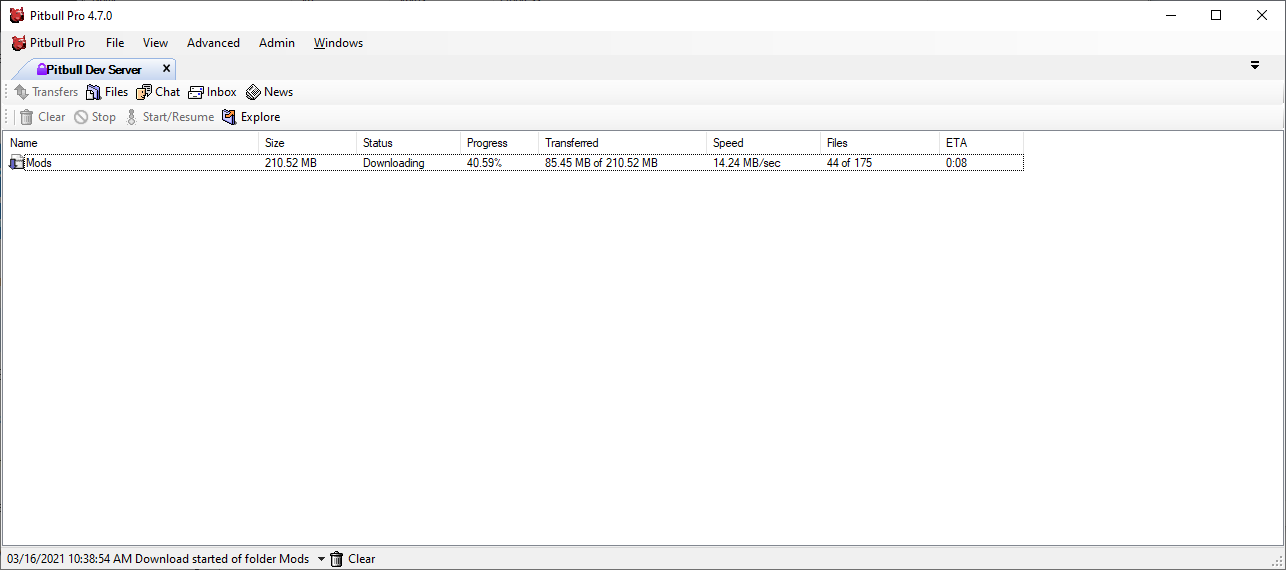The image size is (1286, 570).
Task: Sort by the Name column header
Action: point(130,143)
